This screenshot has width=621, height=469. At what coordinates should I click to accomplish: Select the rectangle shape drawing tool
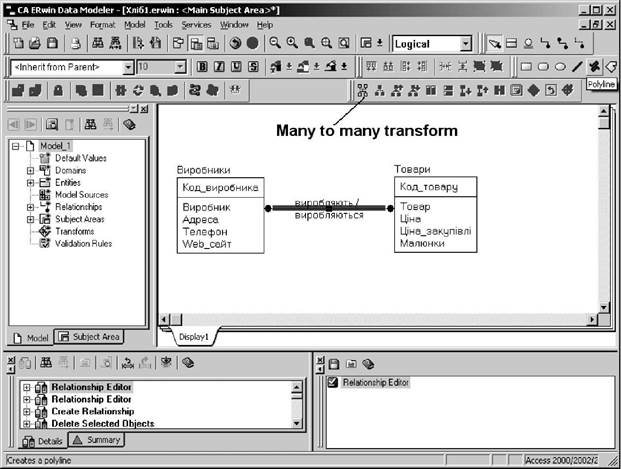525,67
